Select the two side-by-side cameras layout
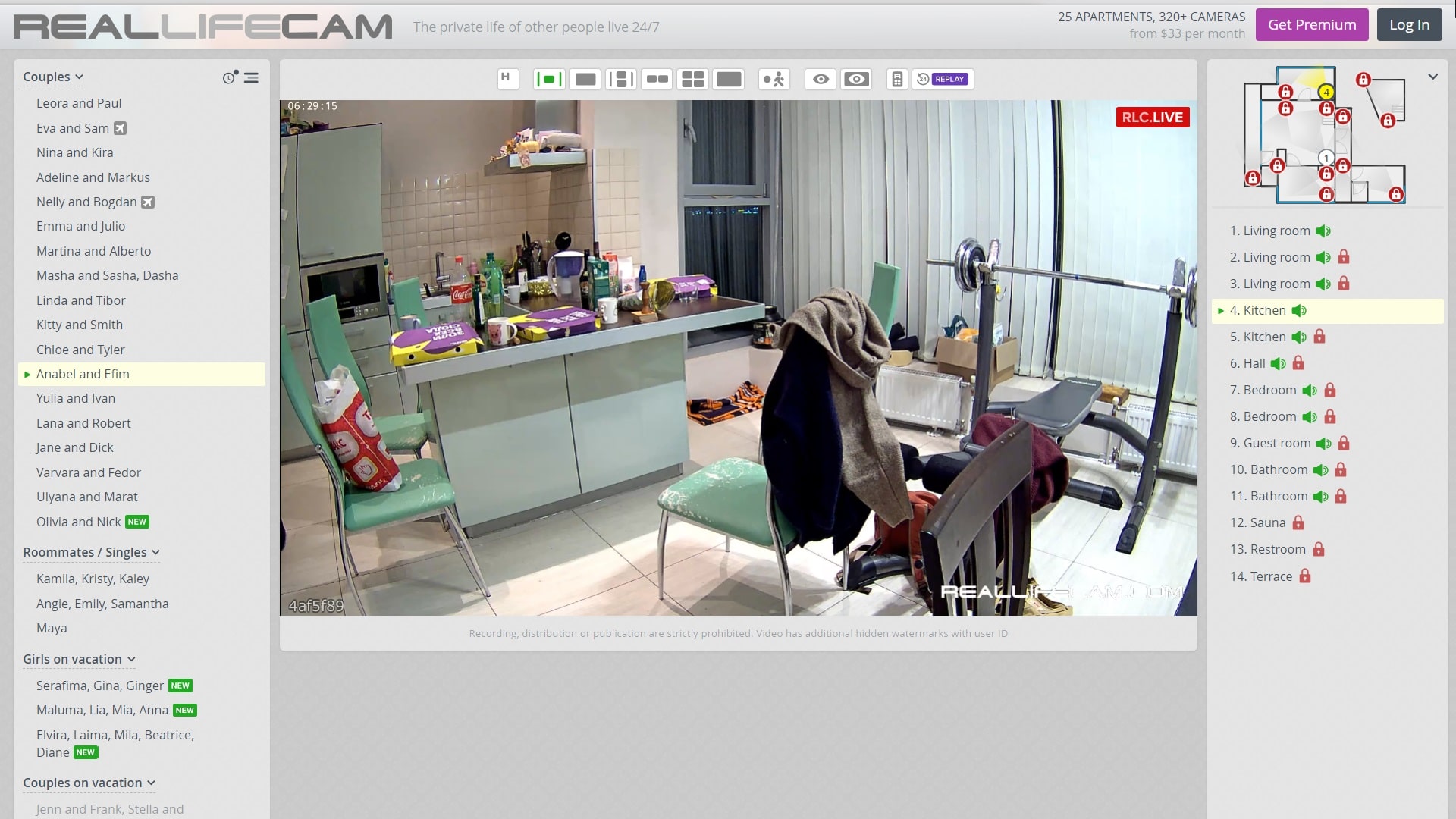This screenshot has height=819, width=1456. pyautogui.click(x=657, y=79)
